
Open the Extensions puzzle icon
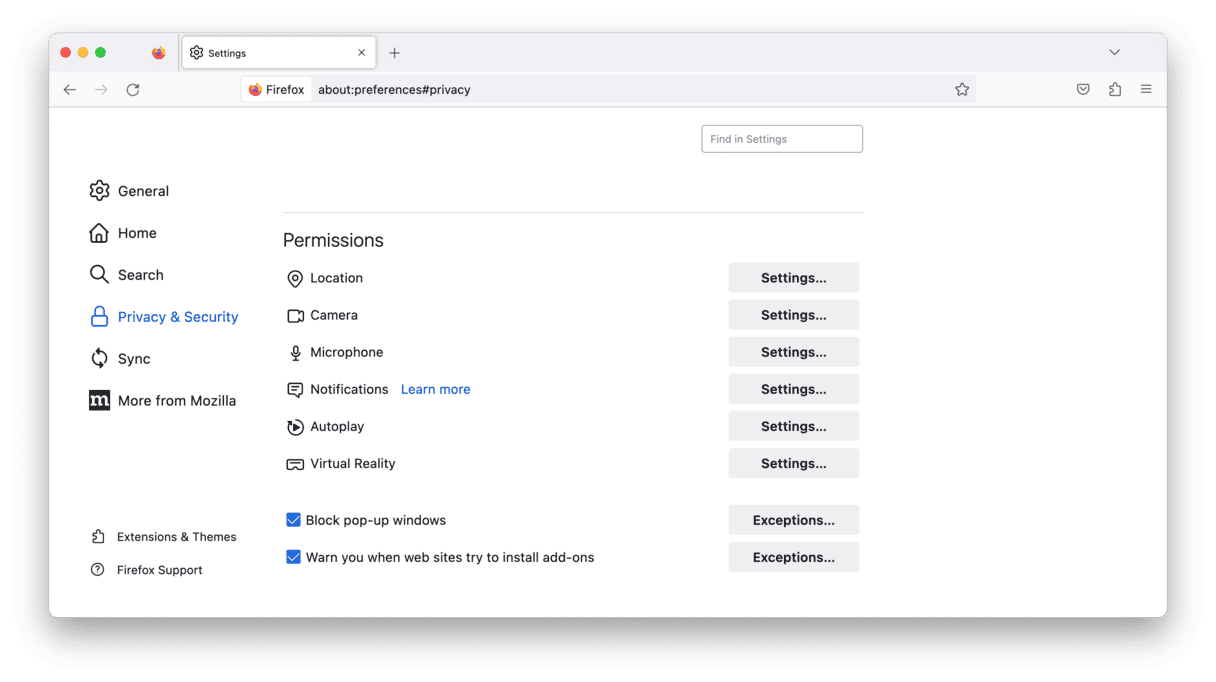point(1115,90)
